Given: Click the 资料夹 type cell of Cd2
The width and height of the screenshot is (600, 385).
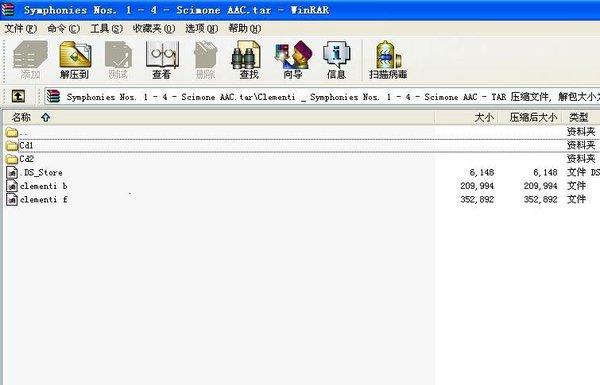Looking at the screenshot, I should [581, 159].
